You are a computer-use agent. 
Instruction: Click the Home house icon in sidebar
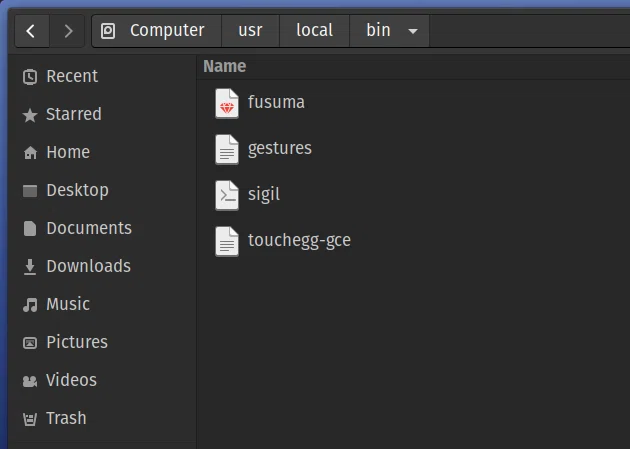pyautogui.click(x=30, y=153)
